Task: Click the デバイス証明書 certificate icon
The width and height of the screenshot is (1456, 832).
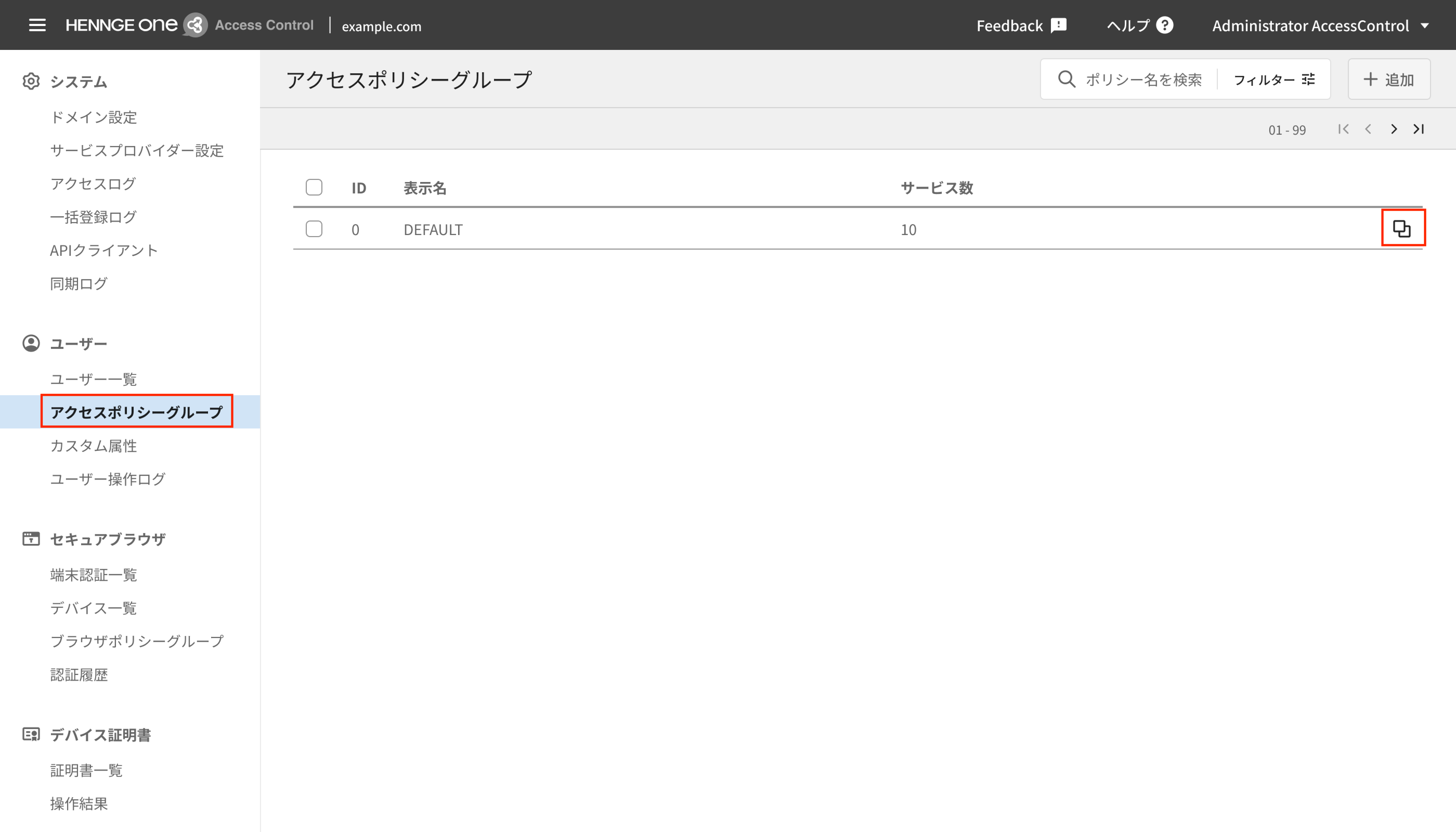Action: (31, 734)
